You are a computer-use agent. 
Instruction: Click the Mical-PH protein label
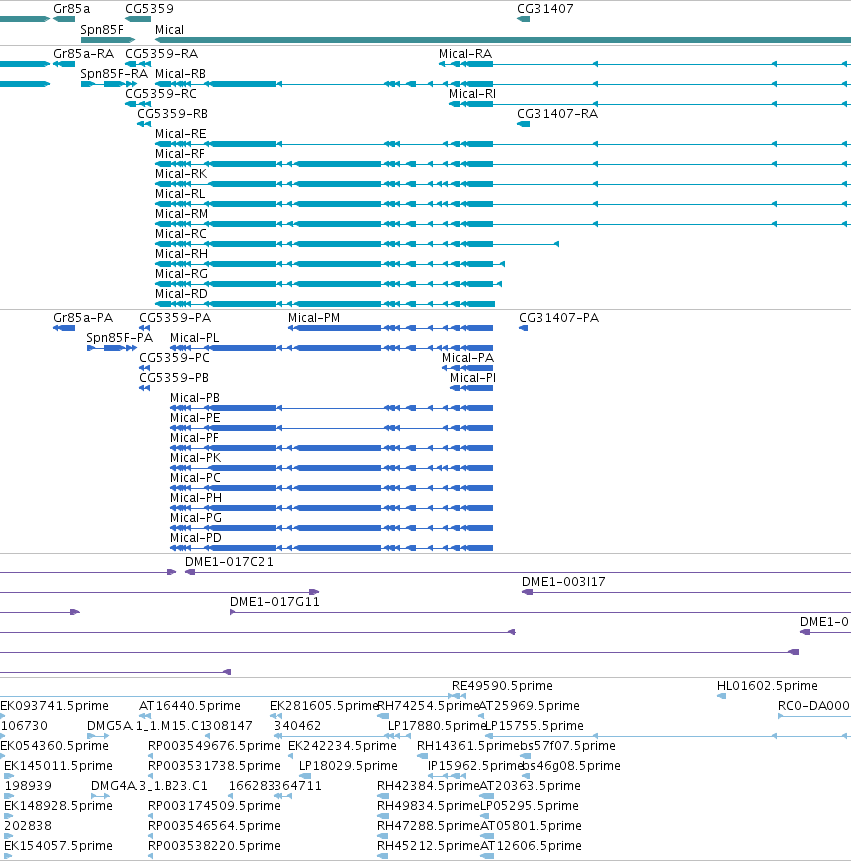click(x=196, y=497)
